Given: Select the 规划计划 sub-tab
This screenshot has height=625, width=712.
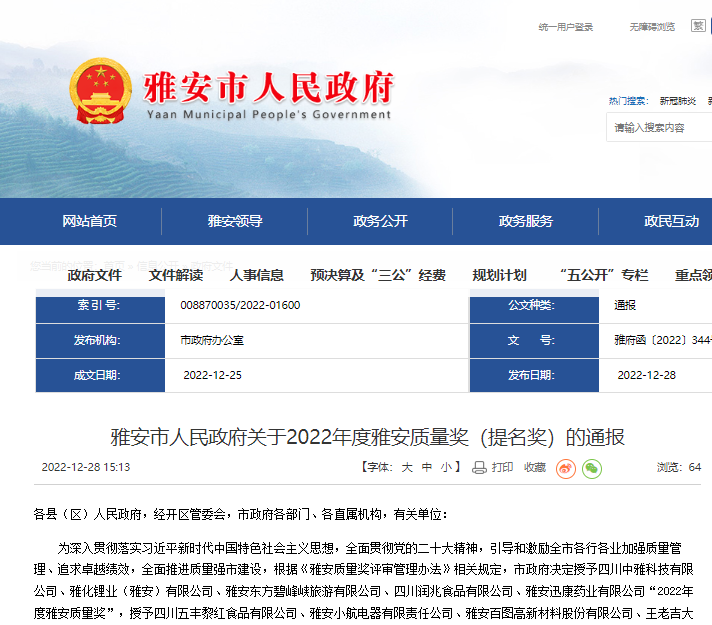Looking at the screenshot, I should [499, 275].
